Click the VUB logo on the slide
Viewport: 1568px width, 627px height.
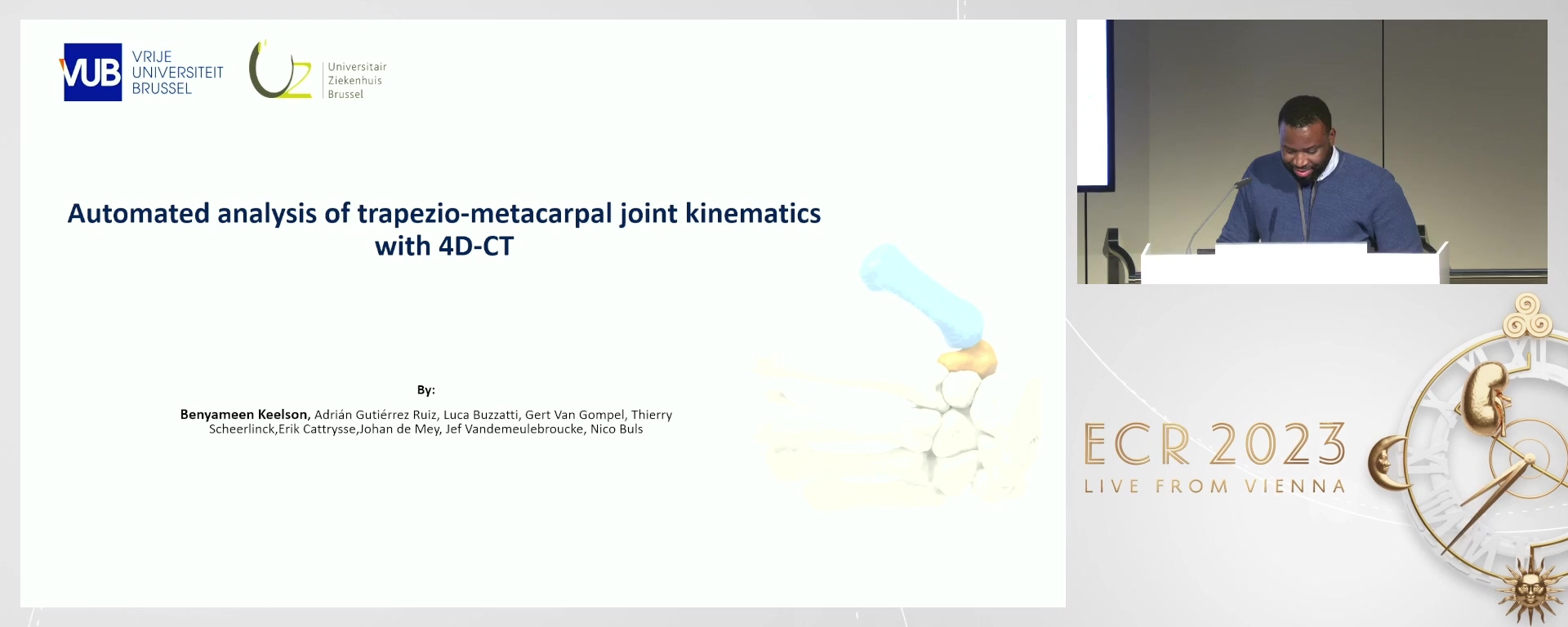tap(91, 73)
